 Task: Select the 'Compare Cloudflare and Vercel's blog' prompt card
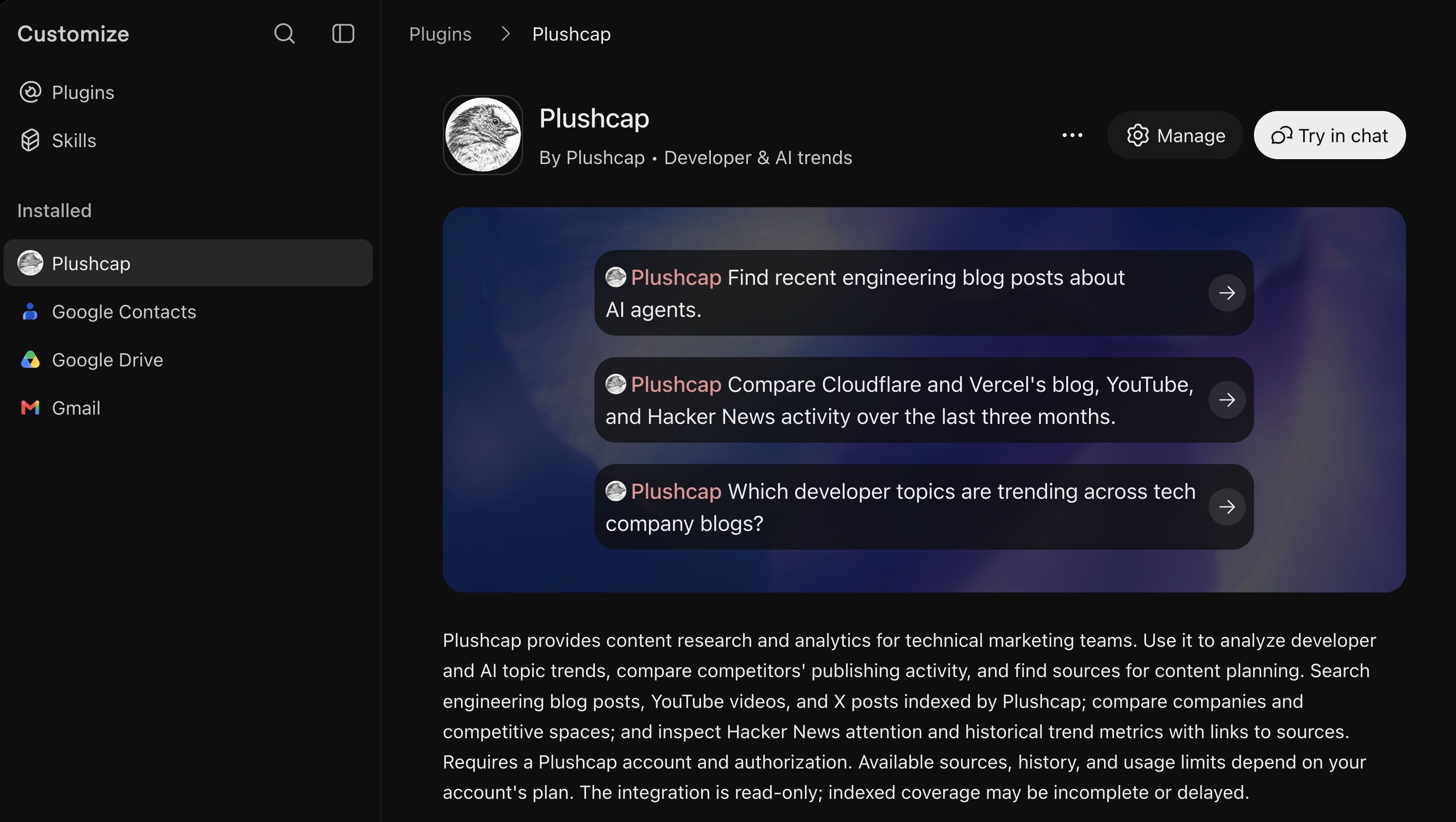(924, 399)
